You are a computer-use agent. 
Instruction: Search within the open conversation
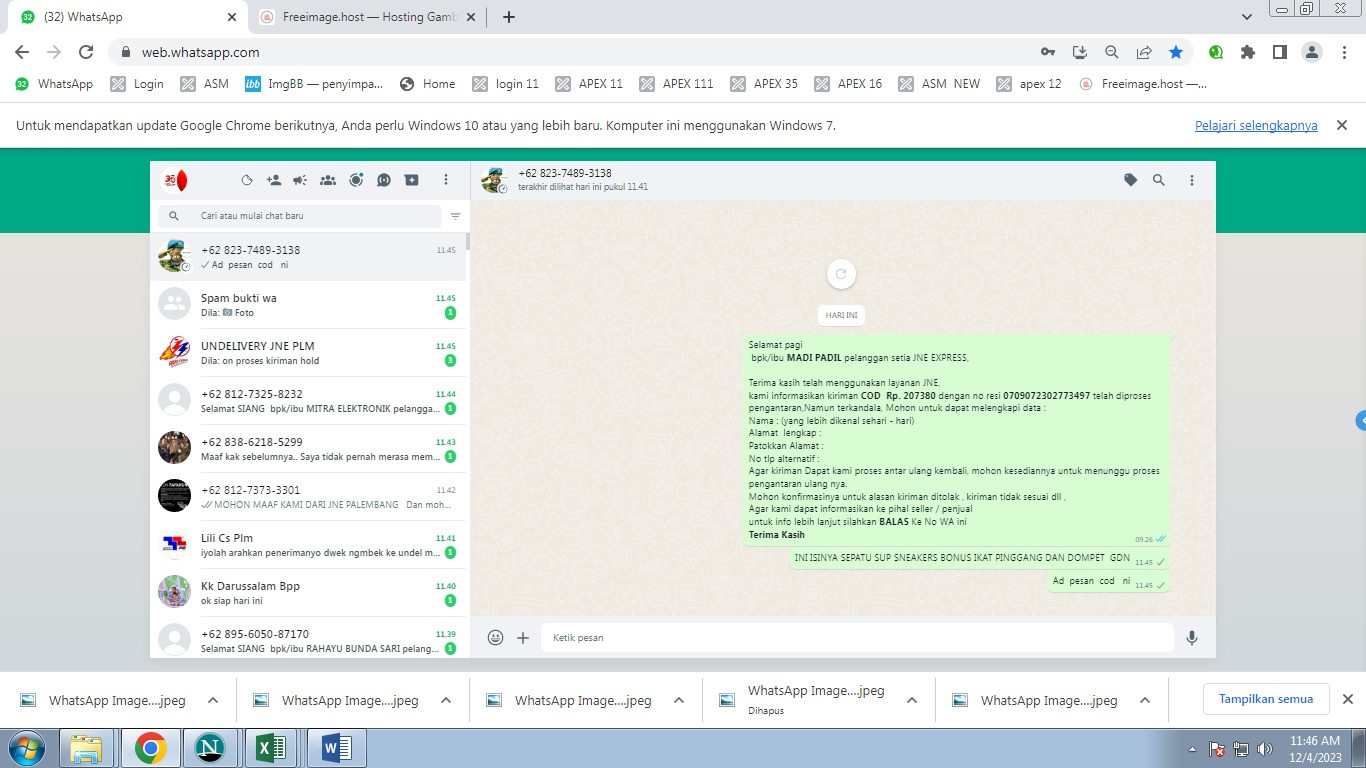click(1159, 180)
